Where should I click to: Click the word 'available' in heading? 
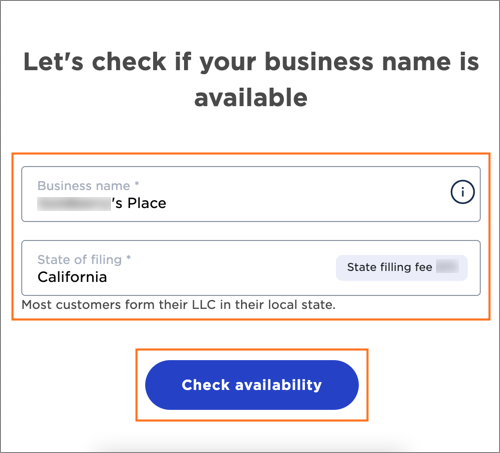251,98
